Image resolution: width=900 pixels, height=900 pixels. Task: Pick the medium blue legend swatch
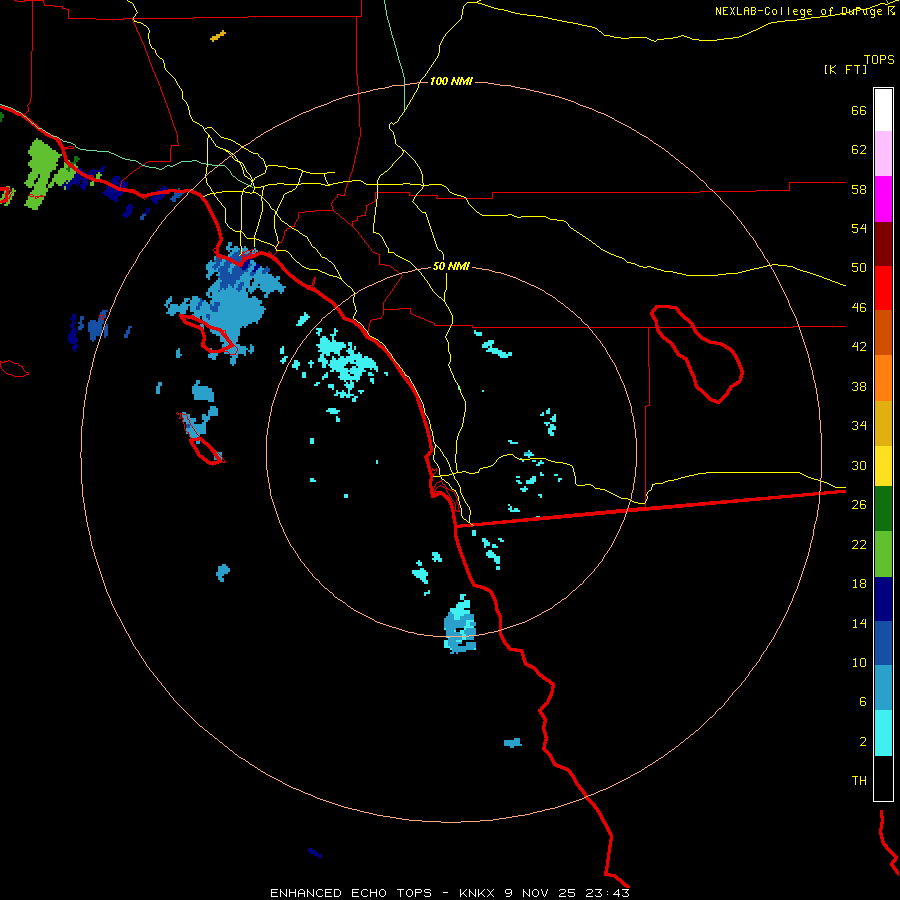click(x=883, y=643)
